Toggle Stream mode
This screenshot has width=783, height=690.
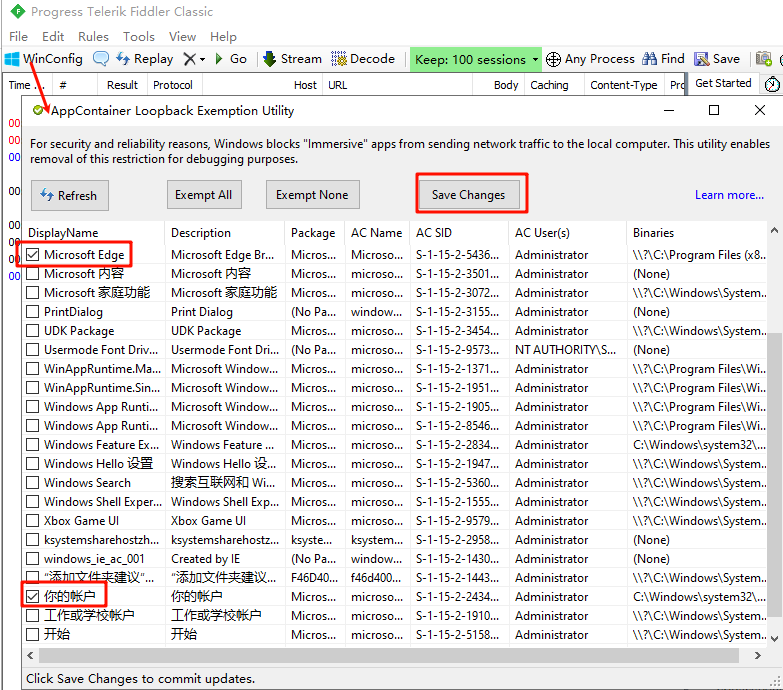292,59
